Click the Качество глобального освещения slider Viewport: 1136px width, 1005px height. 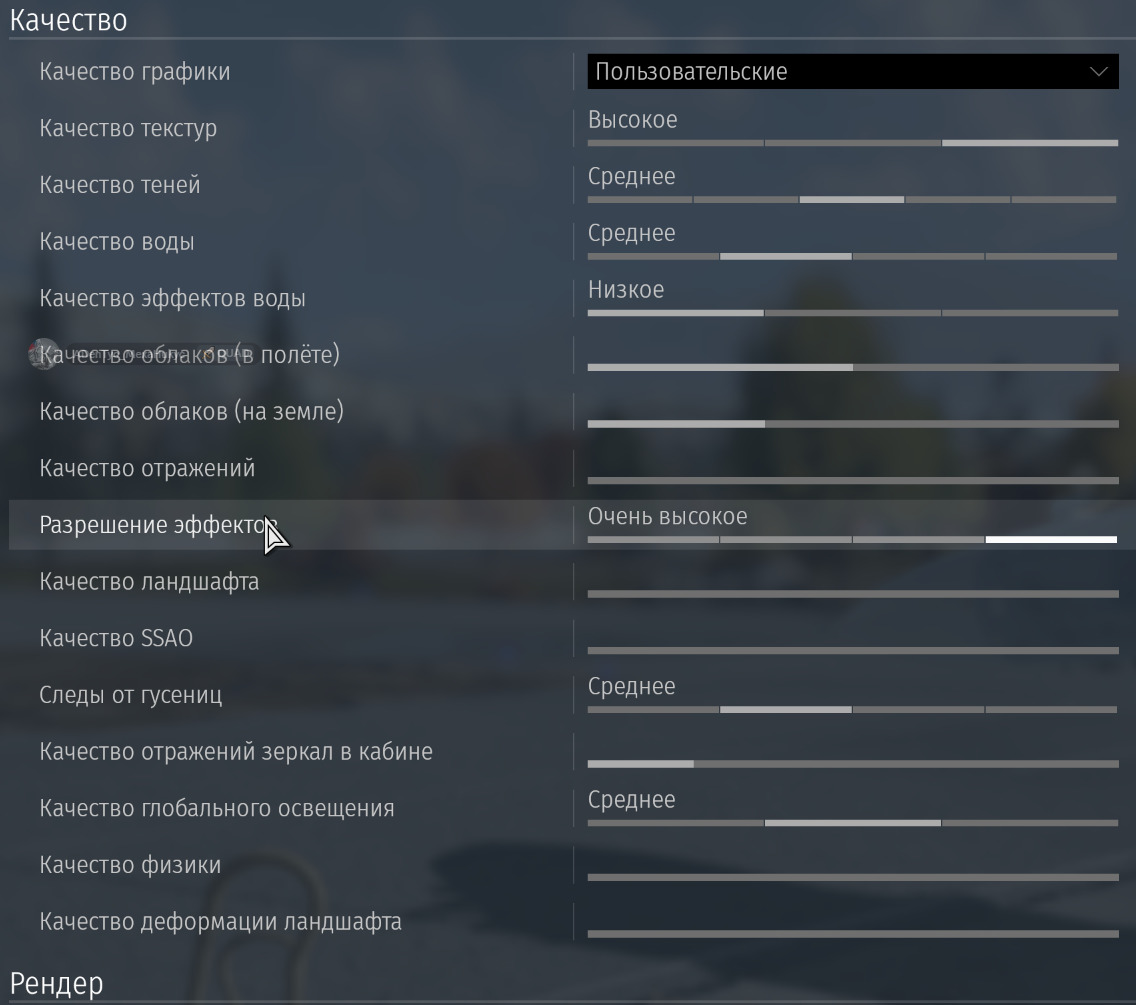point(852,823)
